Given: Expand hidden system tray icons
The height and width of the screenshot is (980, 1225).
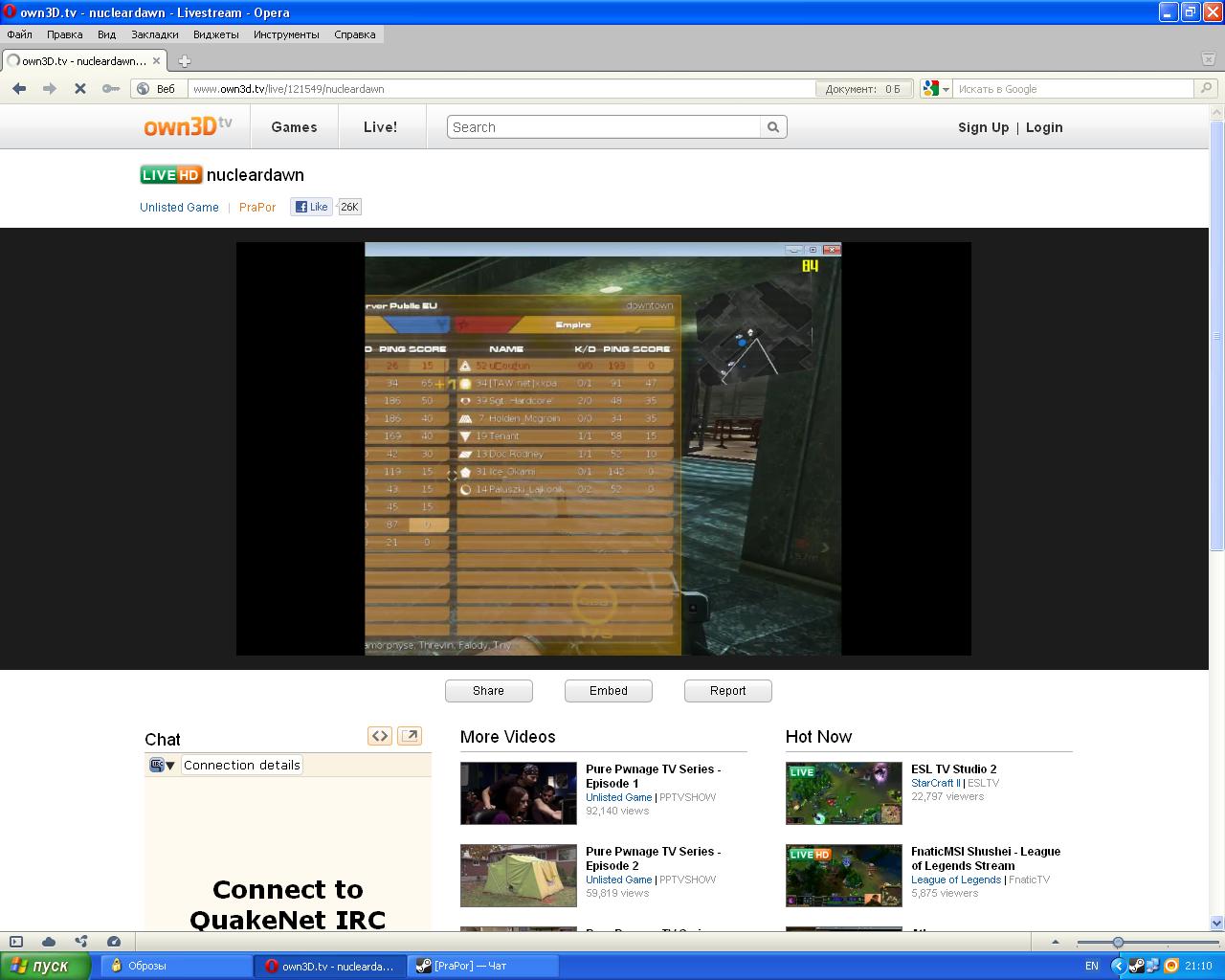Looking at the screenshot, I should point(1118,967).
